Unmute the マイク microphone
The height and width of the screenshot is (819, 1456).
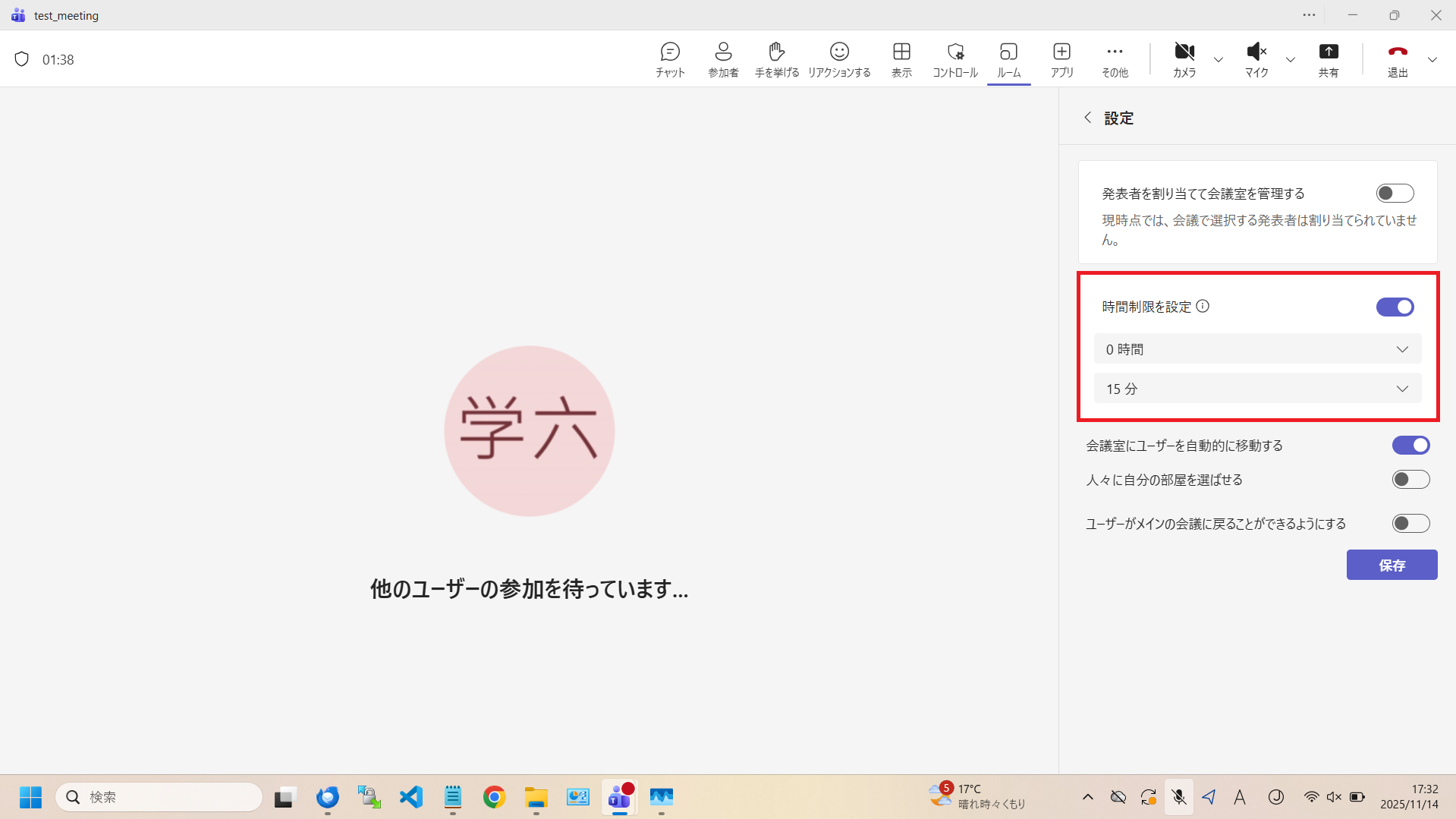coord(1256,59)
